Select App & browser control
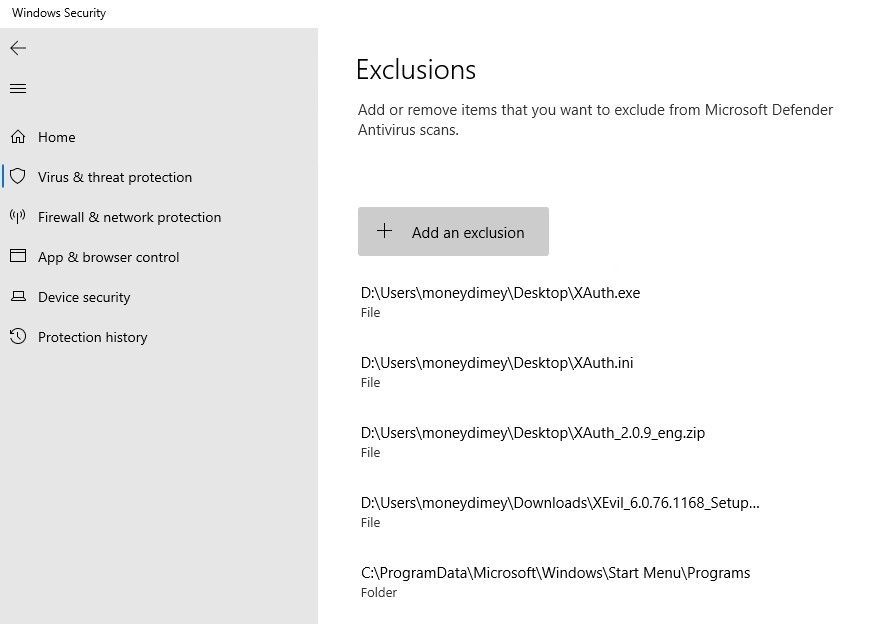876x624 pixels. pos(108,258)
